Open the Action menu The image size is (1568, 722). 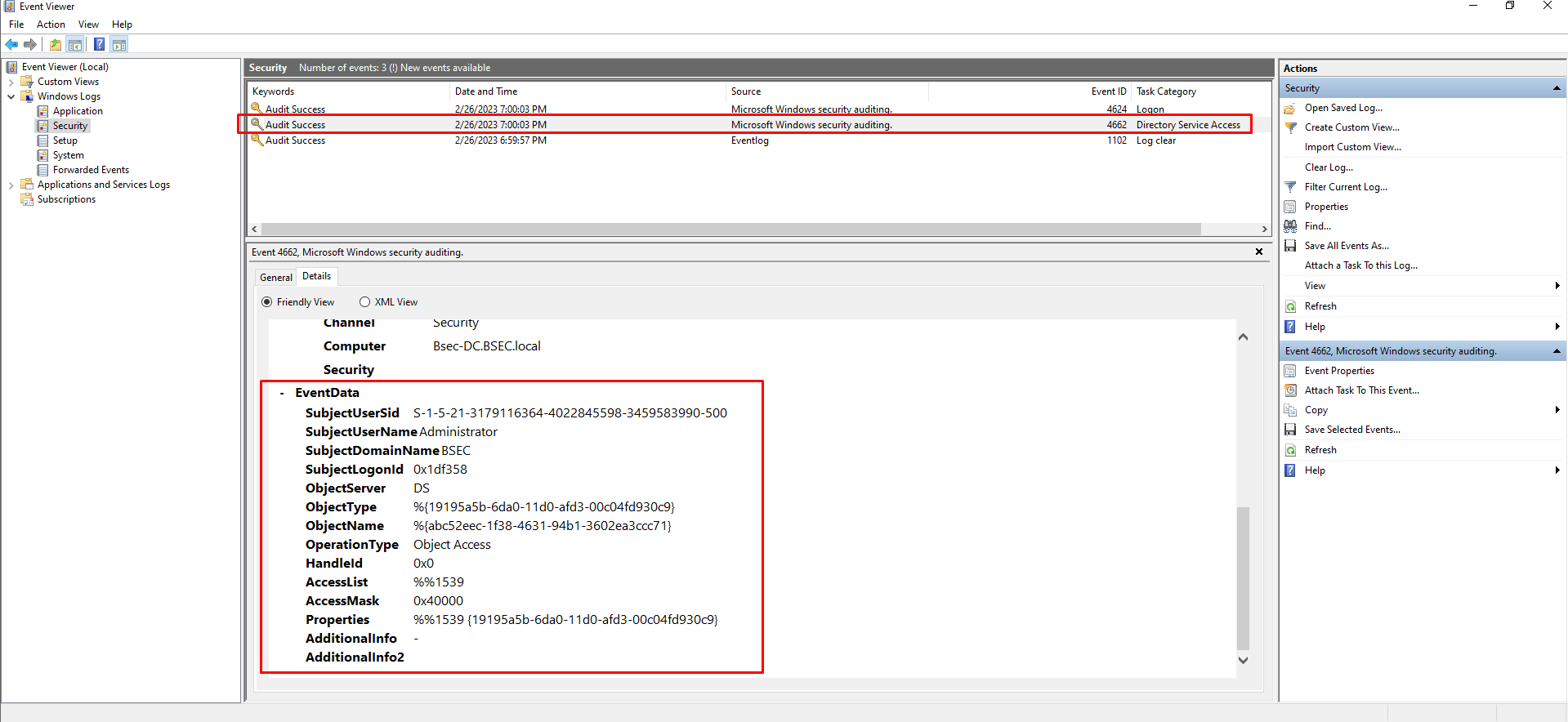[x=51, y=25]
